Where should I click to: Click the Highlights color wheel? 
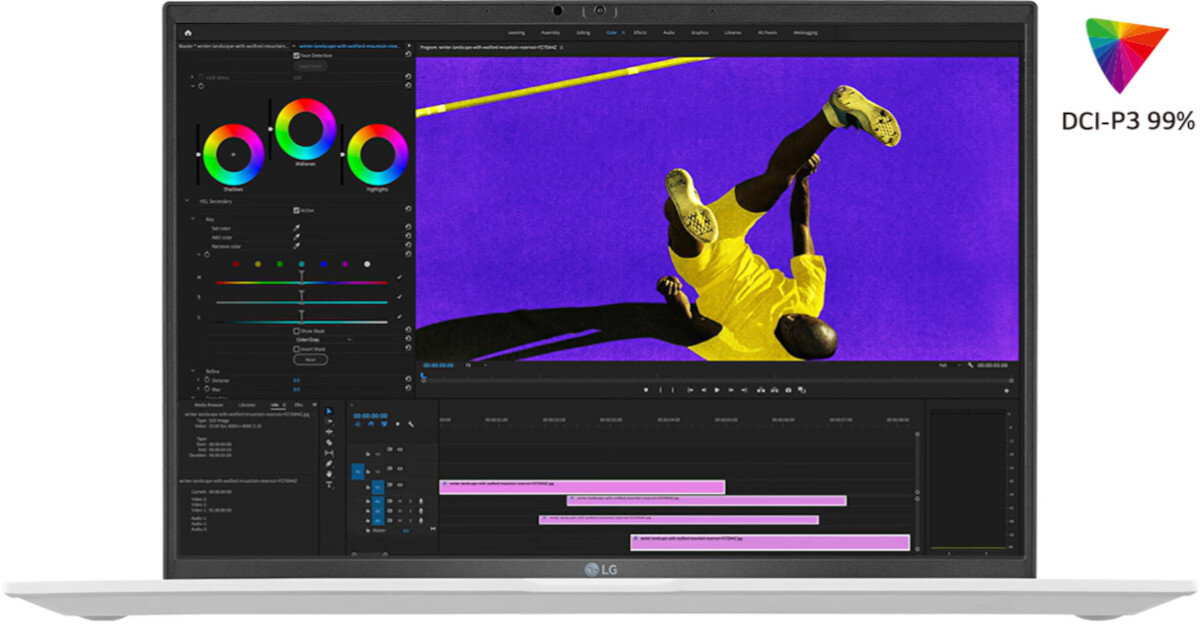click(x=377, y=154)
